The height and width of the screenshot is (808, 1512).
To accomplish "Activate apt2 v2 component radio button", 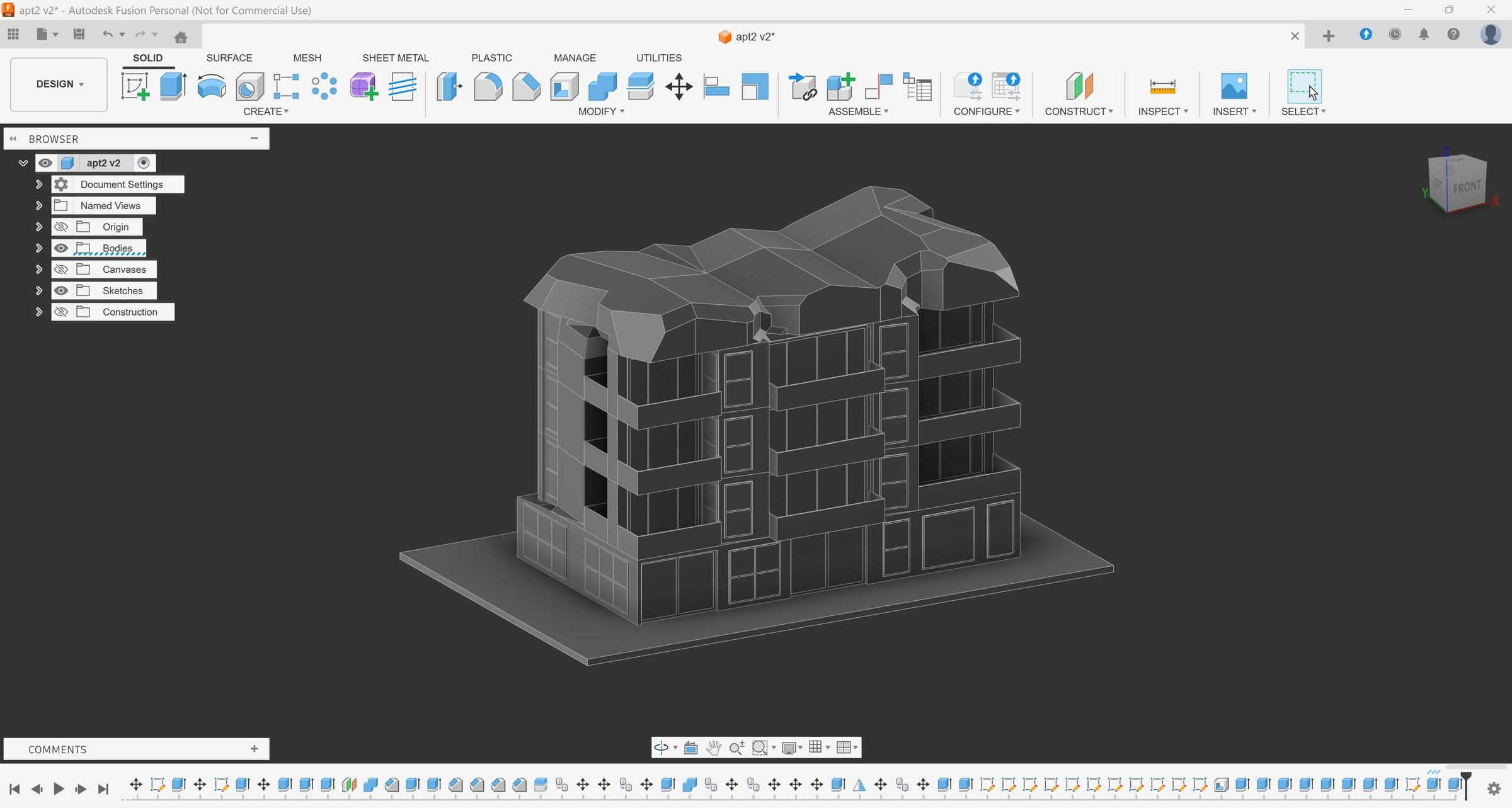I will click(144, 163).
